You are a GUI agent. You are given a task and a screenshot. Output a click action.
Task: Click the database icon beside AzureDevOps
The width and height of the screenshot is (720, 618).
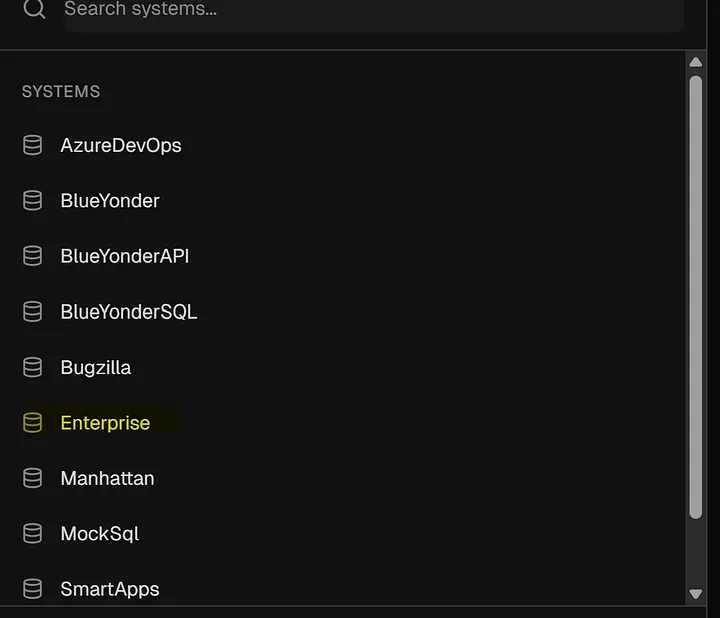[32, 145]
